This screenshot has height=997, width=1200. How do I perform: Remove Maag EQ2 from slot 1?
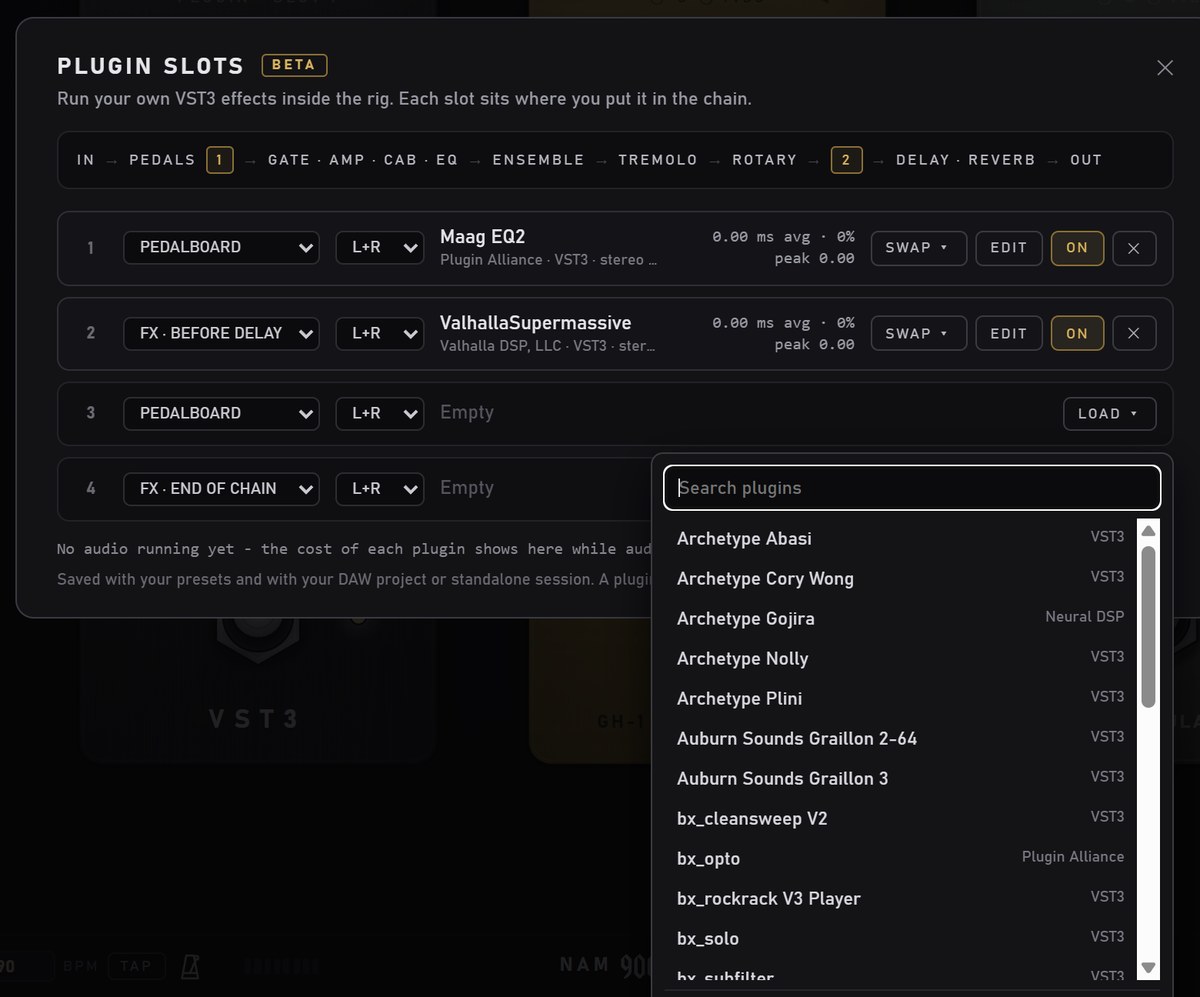click(x=1133, y=248)
